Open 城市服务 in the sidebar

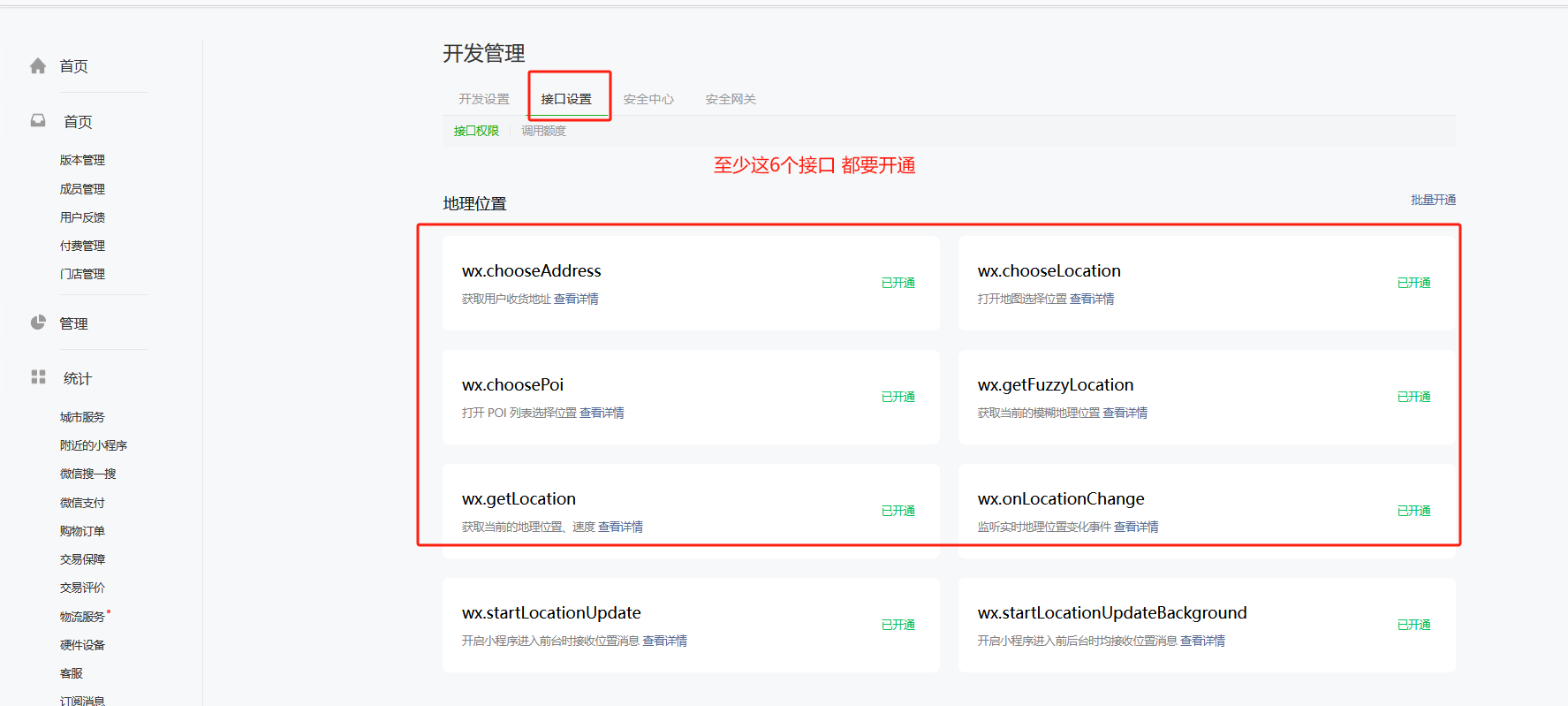click(82, 417)
